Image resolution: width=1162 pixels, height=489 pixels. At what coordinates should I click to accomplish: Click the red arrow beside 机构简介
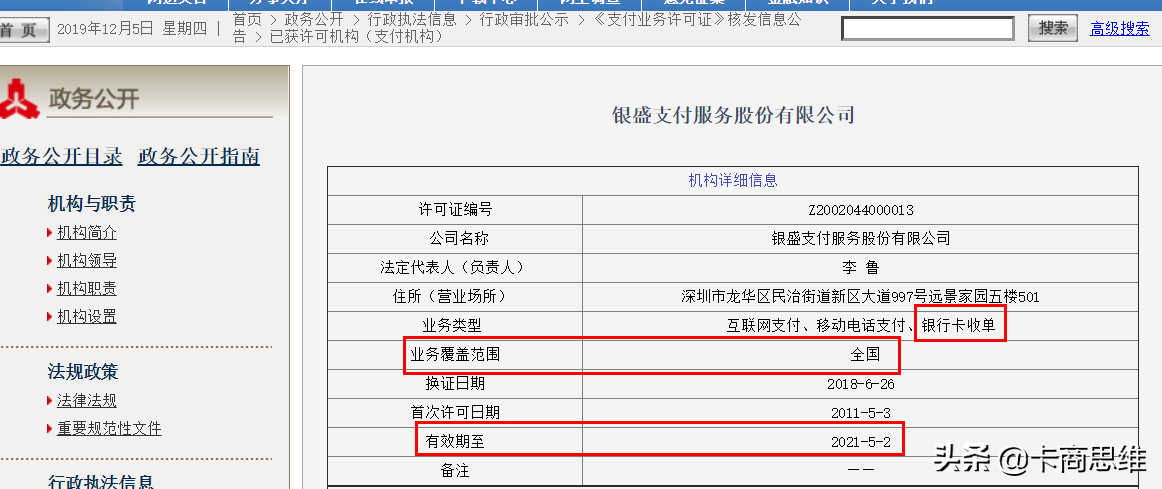tap(50, 233)
